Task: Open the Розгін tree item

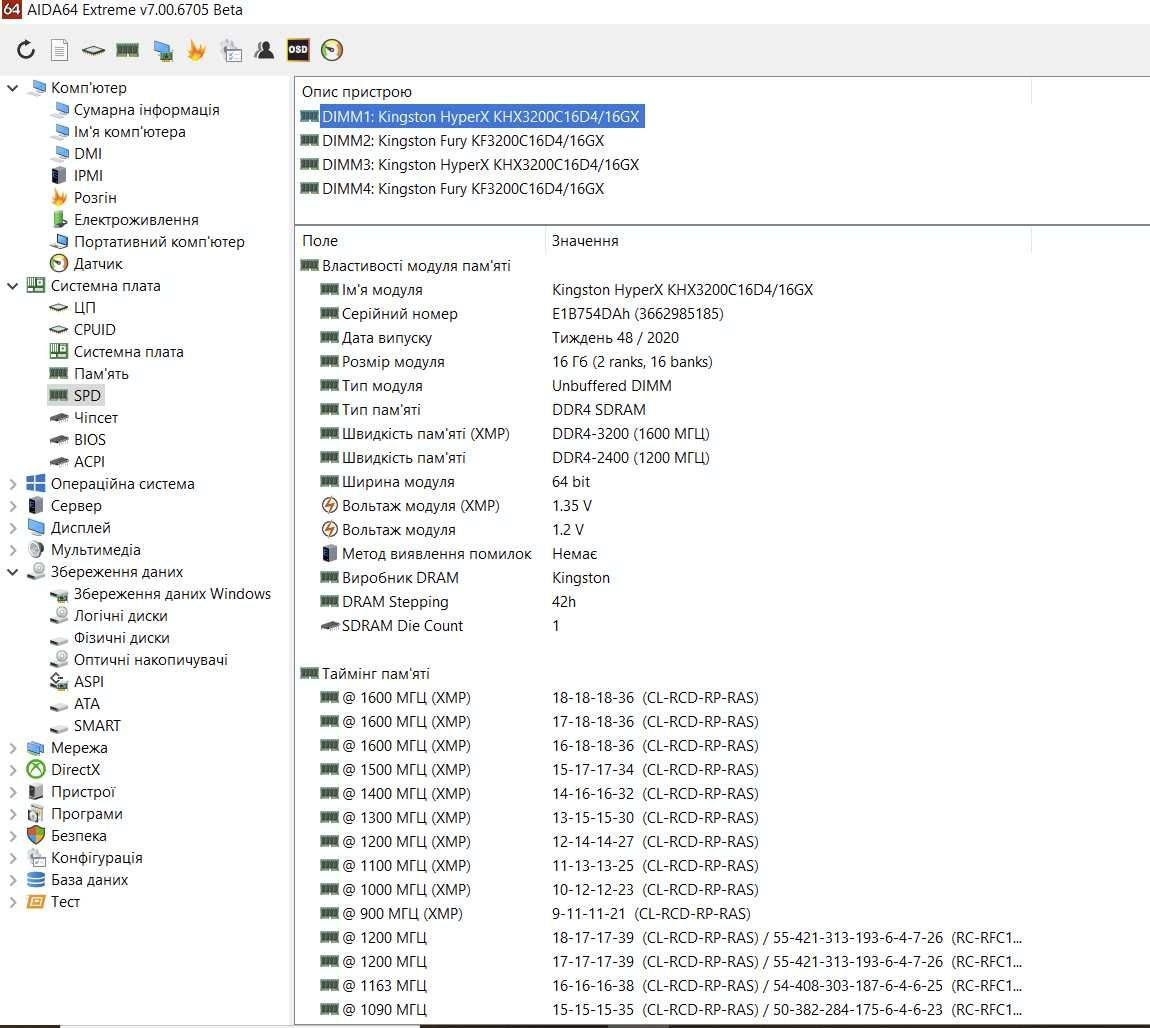Action: click(95, 198)
